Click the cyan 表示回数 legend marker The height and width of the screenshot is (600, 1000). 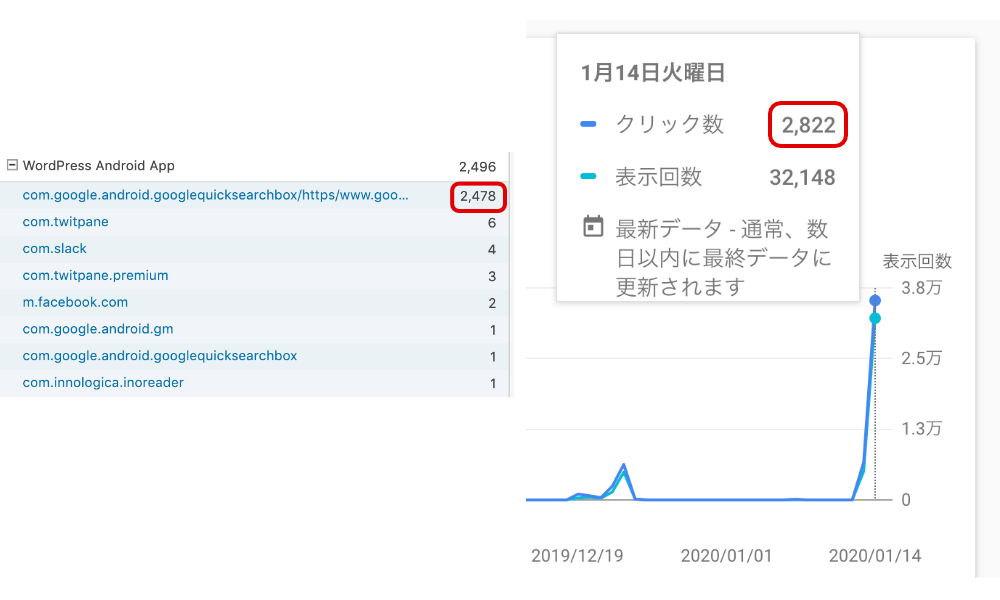pos(588,175)
